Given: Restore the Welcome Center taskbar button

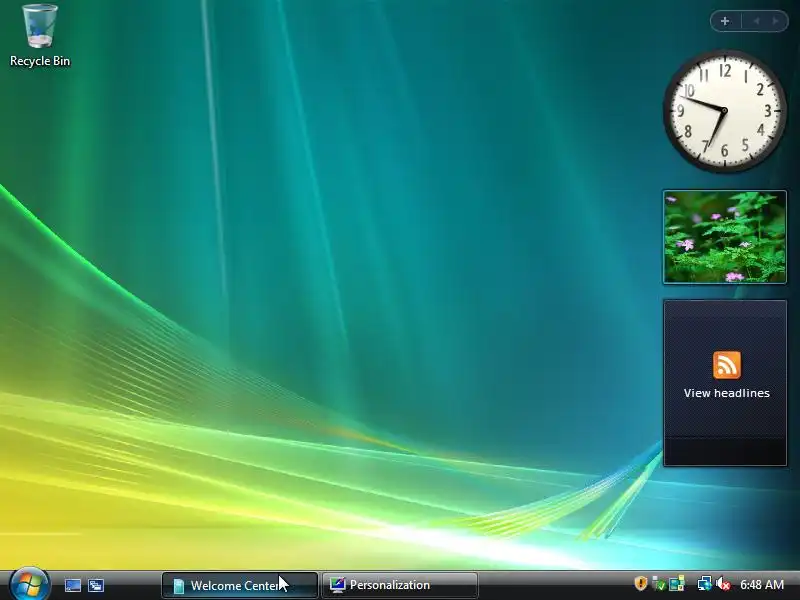Looking at the screenshot, I should click(240, 585).
